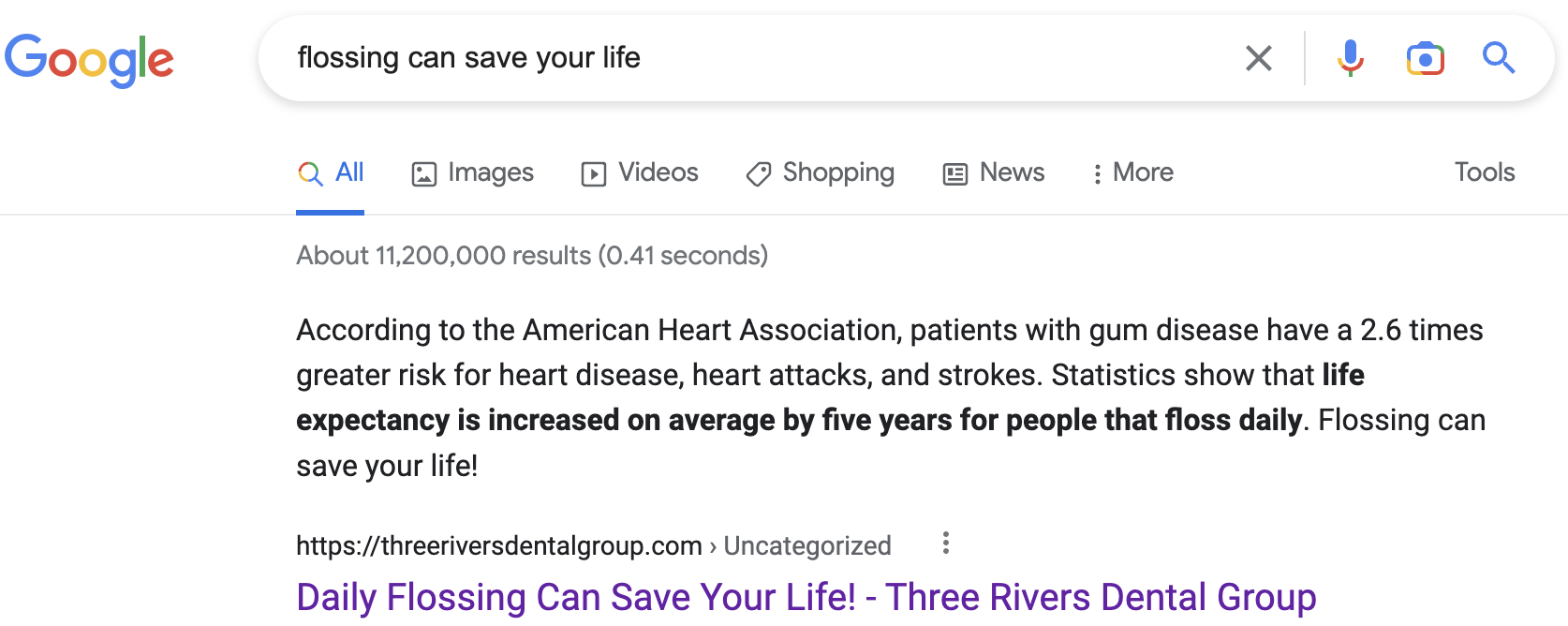
Task: Click the News newspaper icon
Action: click(955, 173)
